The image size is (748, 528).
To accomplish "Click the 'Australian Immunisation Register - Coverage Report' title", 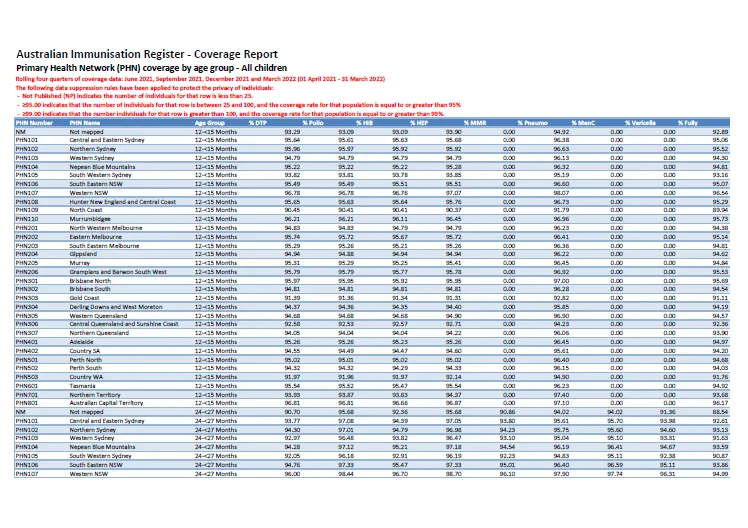I will (147, 54).
